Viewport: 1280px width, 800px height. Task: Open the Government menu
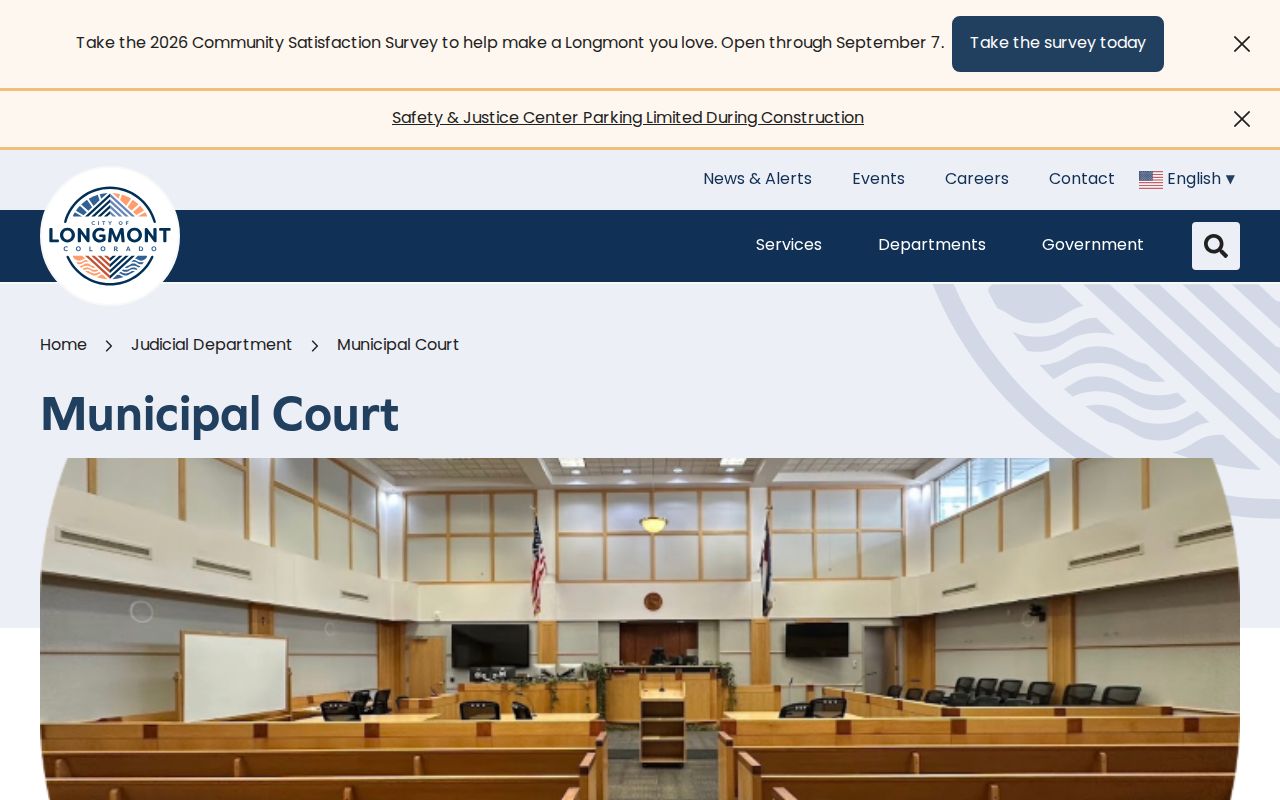pos(1093,245)
